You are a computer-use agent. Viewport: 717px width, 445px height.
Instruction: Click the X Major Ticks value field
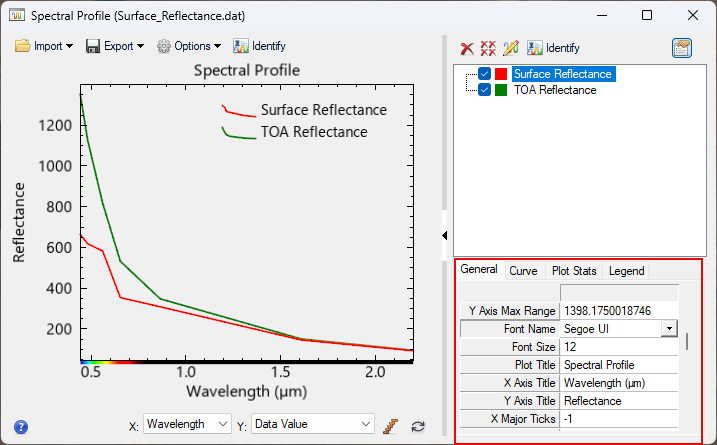[x=619, y=419]
